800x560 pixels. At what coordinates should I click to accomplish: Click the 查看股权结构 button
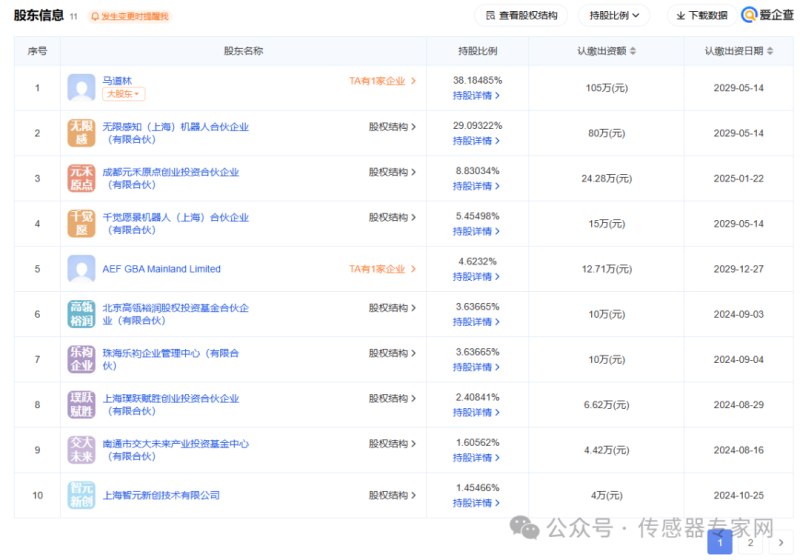[520, 16]
